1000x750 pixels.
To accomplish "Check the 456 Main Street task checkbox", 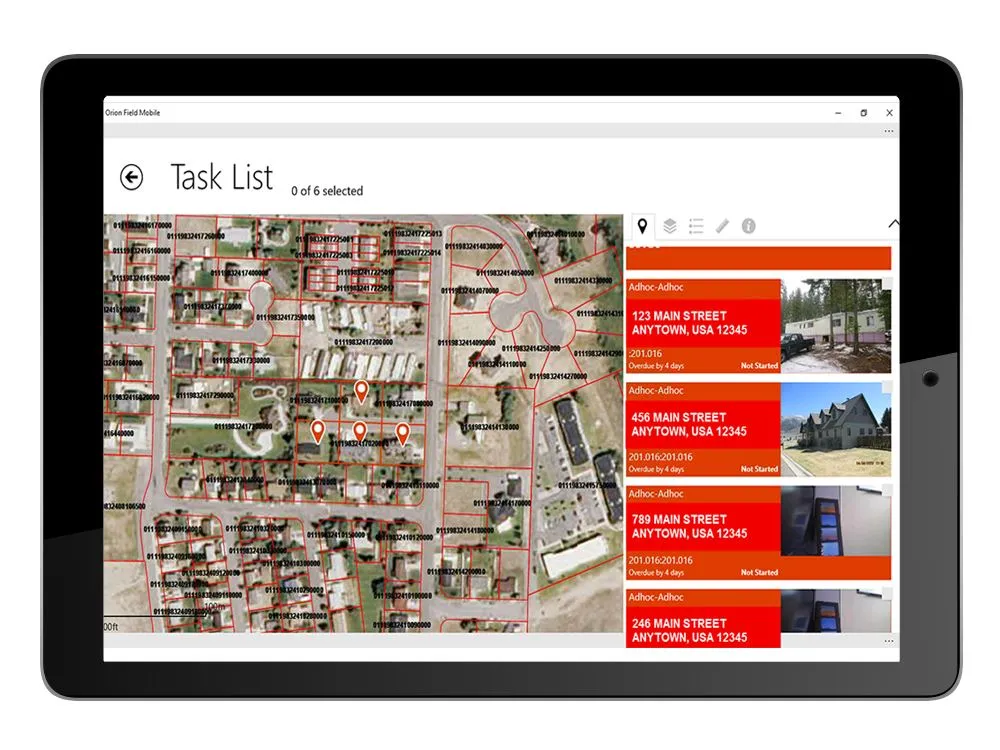I will click(x=886, y=388).
